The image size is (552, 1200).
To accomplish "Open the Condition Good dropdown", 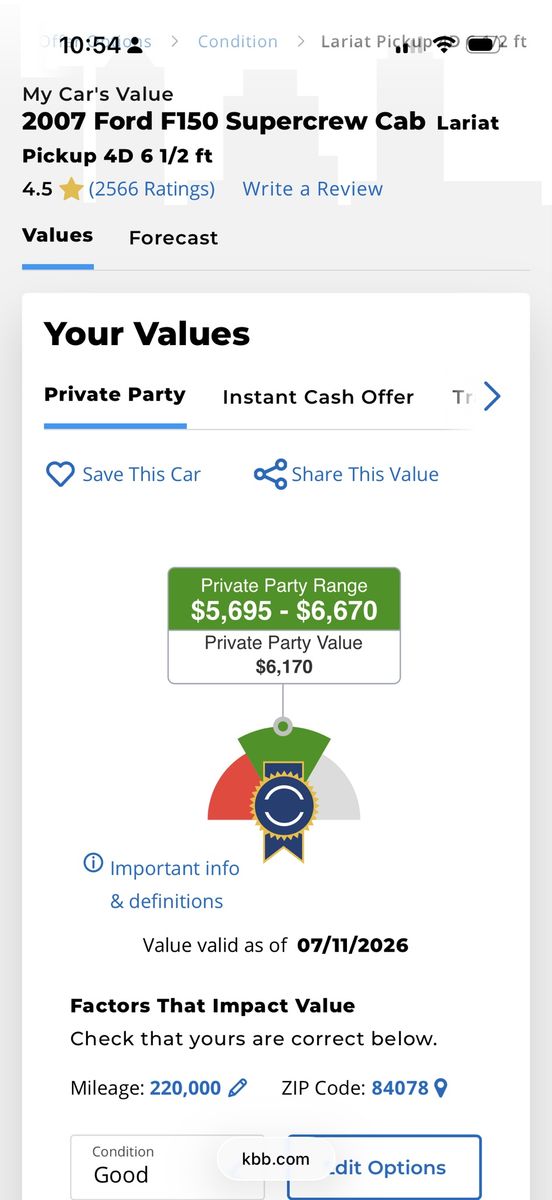I will point(167,1167).
